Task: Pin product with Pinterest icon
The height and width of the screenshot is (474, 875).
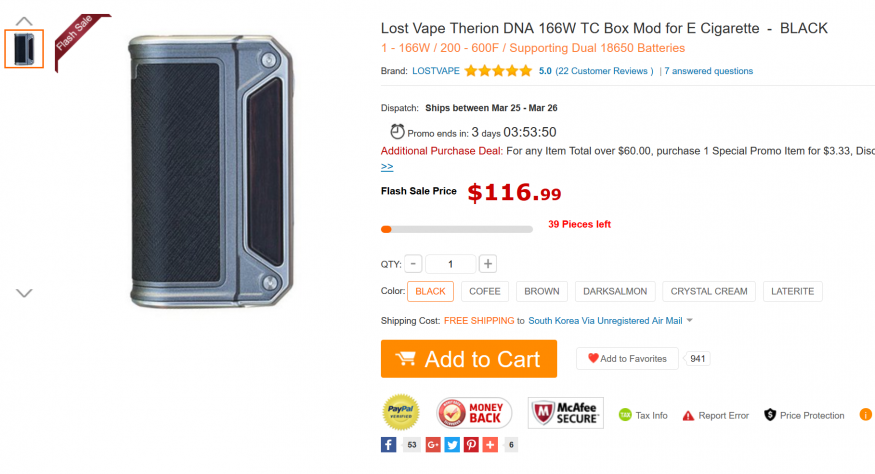Action: pos(471,445)
